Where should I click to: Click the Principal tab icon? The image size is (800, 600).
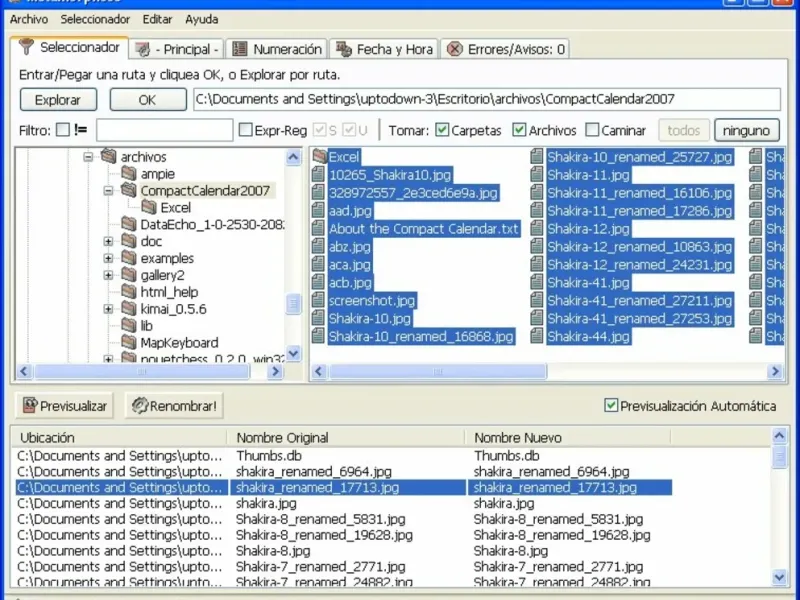click(142, 49)
